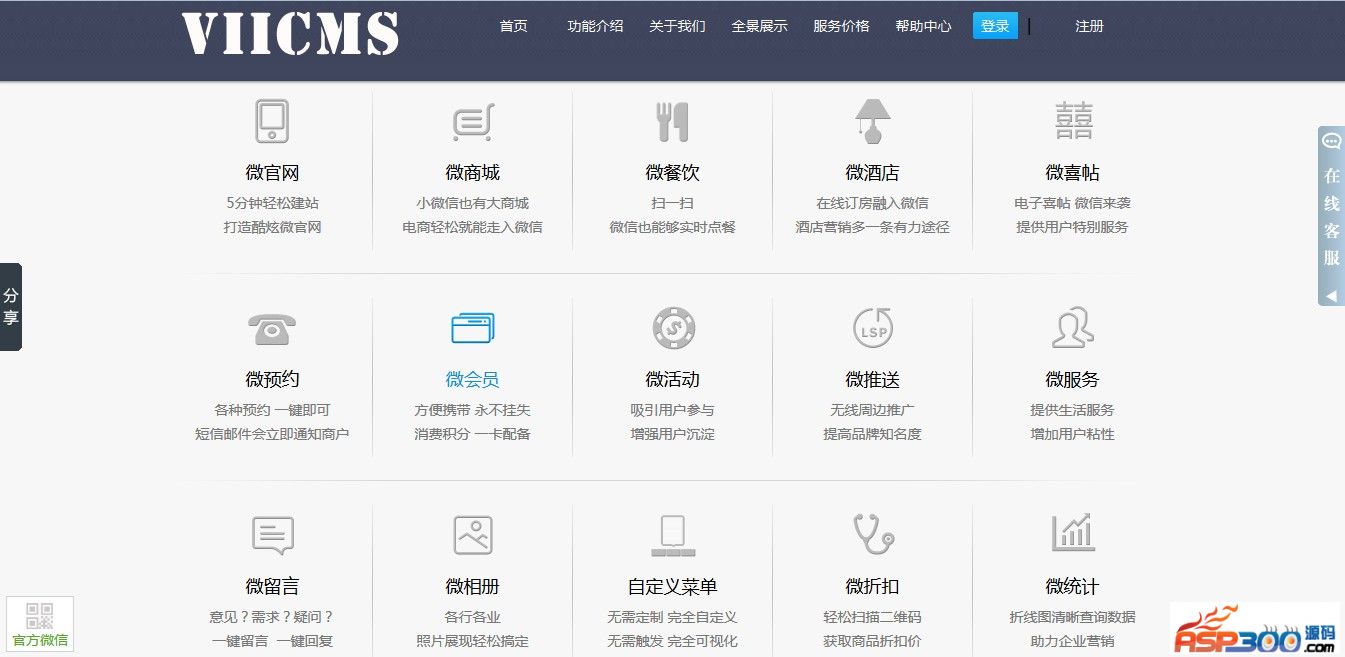The height and width of the screenshot is (657, 1345).
Task: Open the 微预约 title link
Action: pyautogui.click(x=272, y=380)
